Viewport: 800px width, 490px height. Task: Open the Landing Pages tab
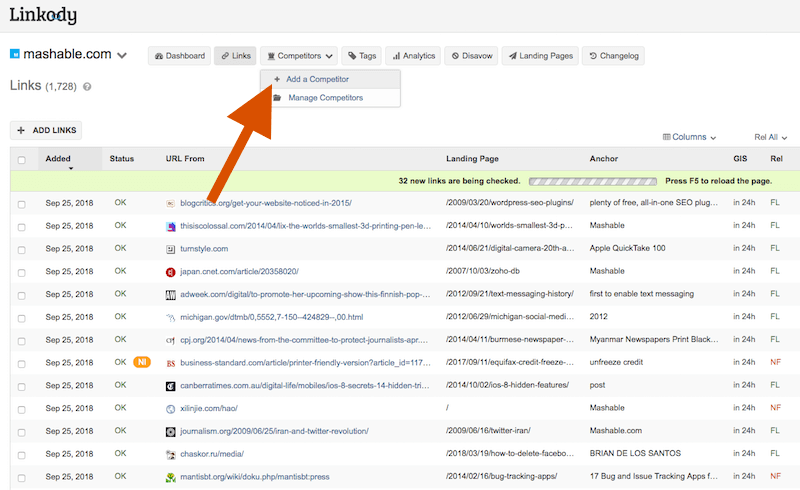point(540,56)
